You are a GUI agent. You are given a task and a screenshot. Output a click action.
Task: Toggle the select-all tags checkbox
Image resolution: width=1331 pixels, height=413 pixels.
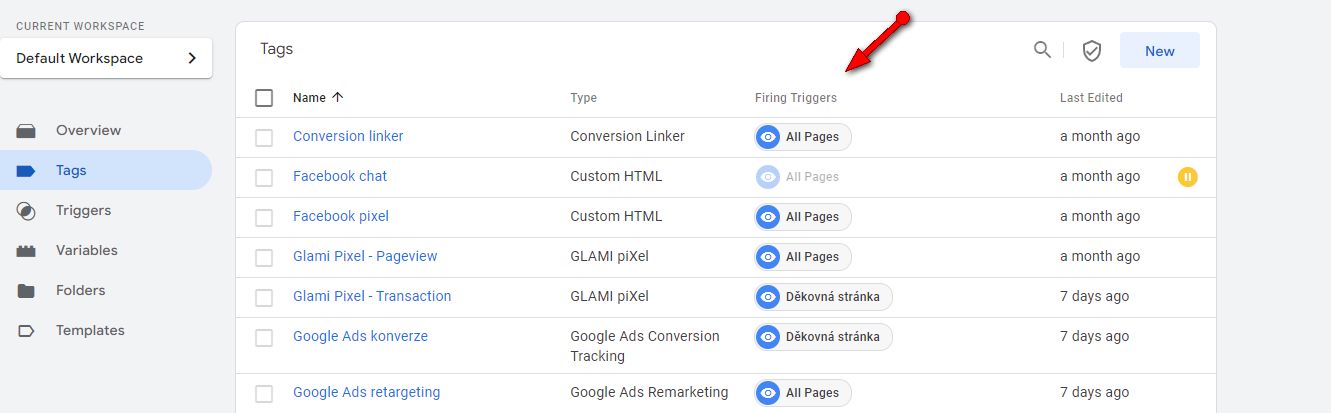(264, 98)
